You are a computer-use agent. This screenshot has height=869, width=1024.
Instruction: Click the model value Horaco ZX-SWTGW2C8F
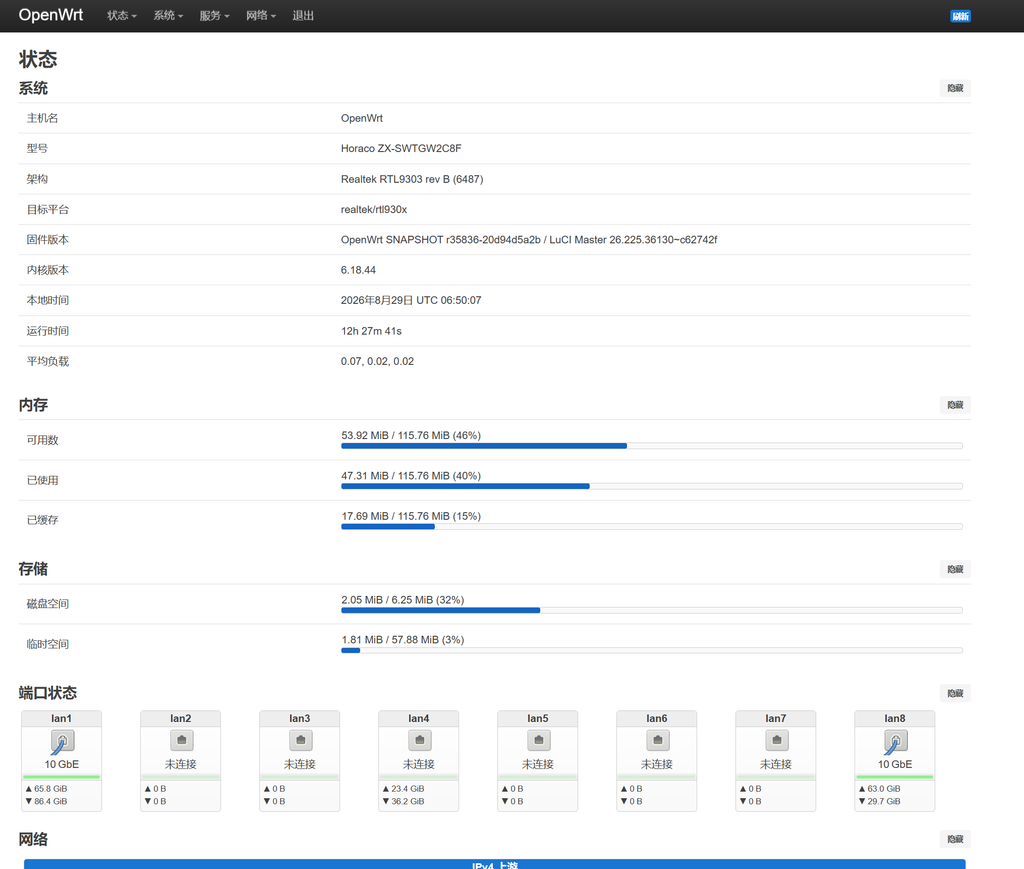click(x=401, y=148)
